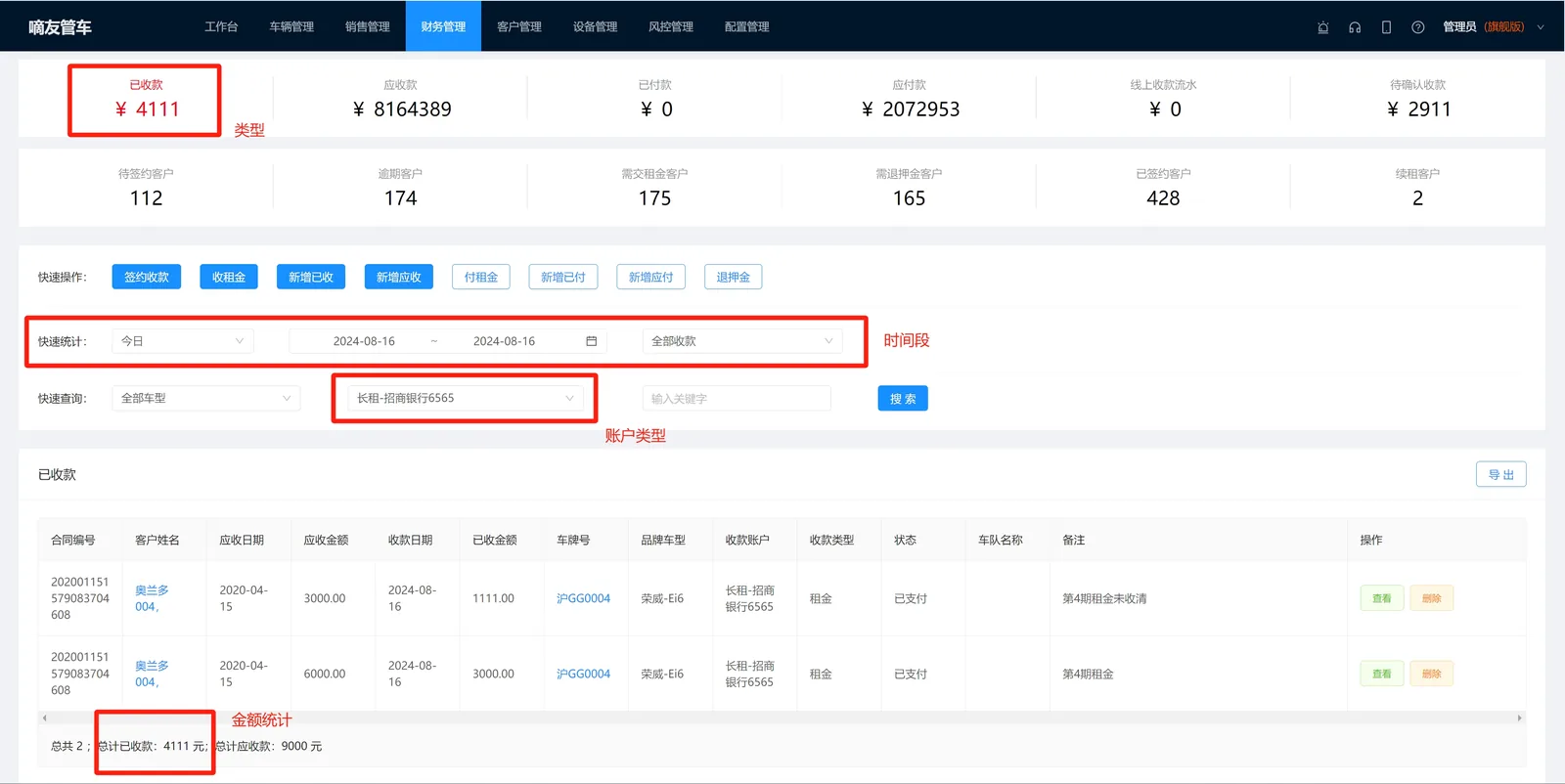Click the headset support icon
The image size is (1565, 784).
click(1355, 27)
